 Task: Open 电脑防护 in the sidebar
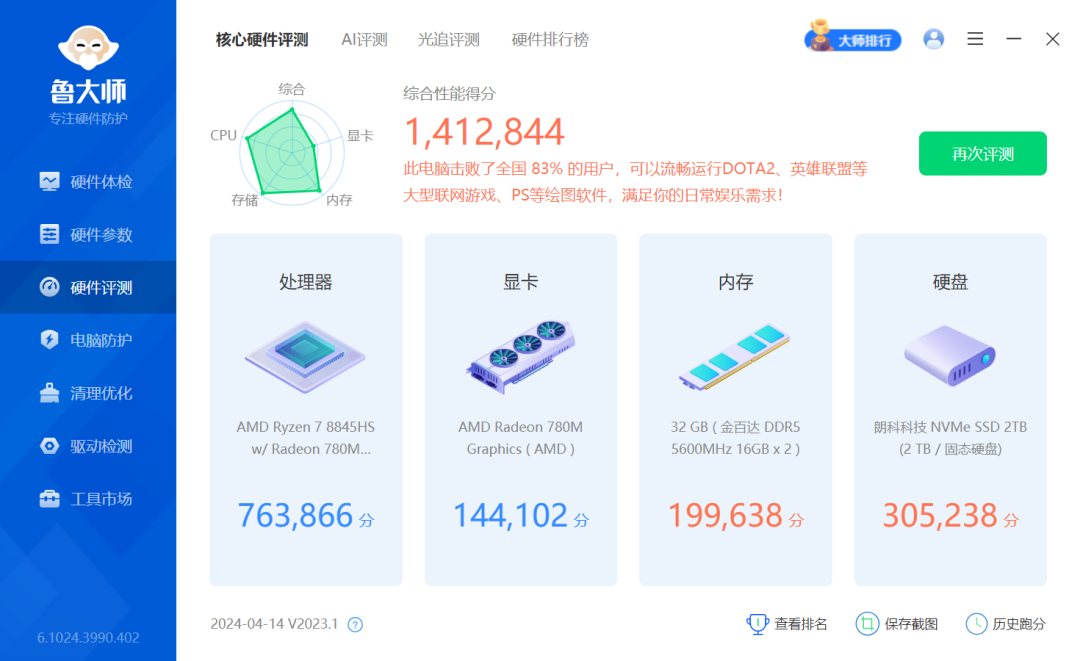point(88,340)
